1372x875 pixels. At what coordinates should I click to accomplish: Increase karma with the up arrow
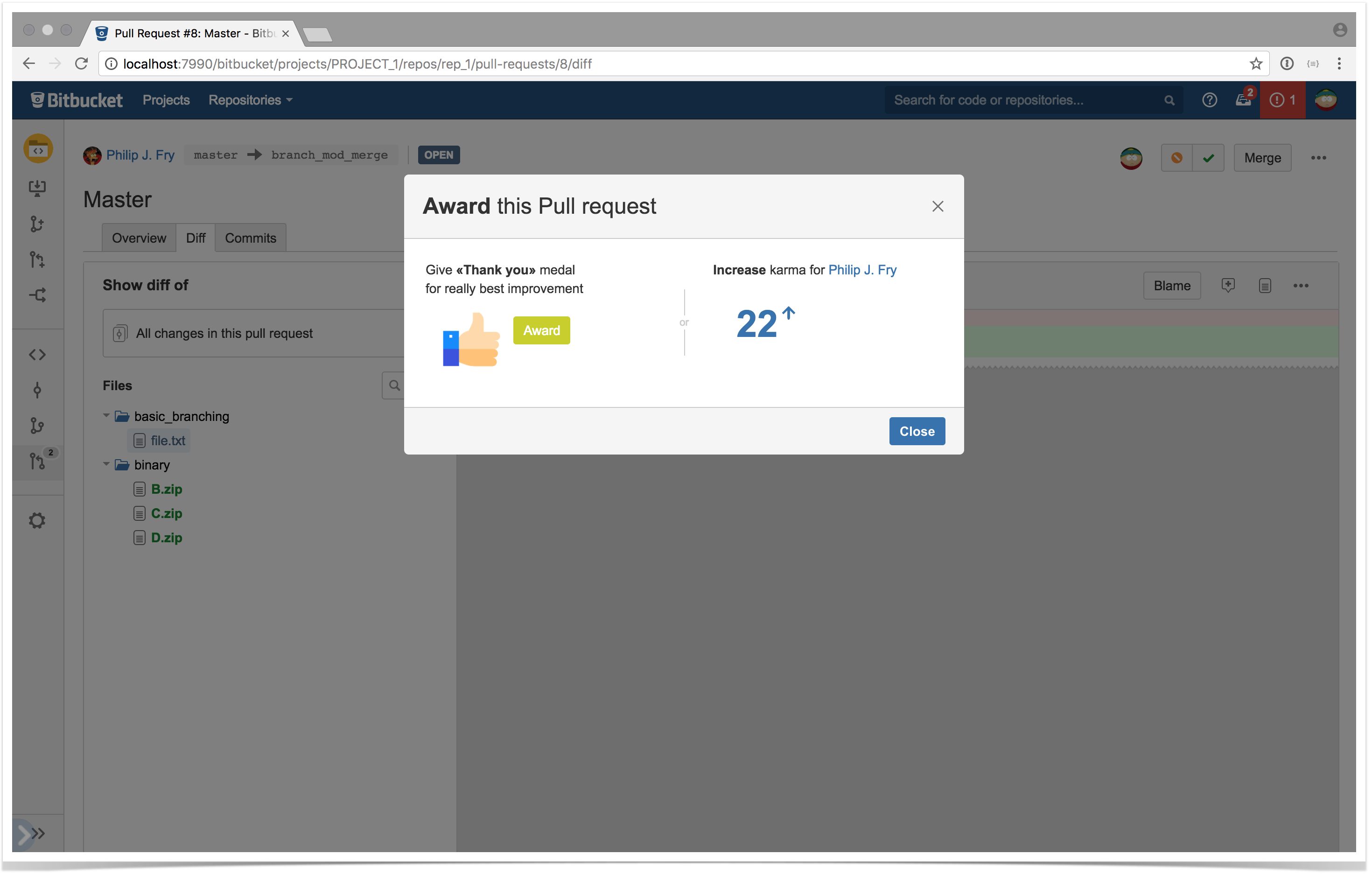789,313
